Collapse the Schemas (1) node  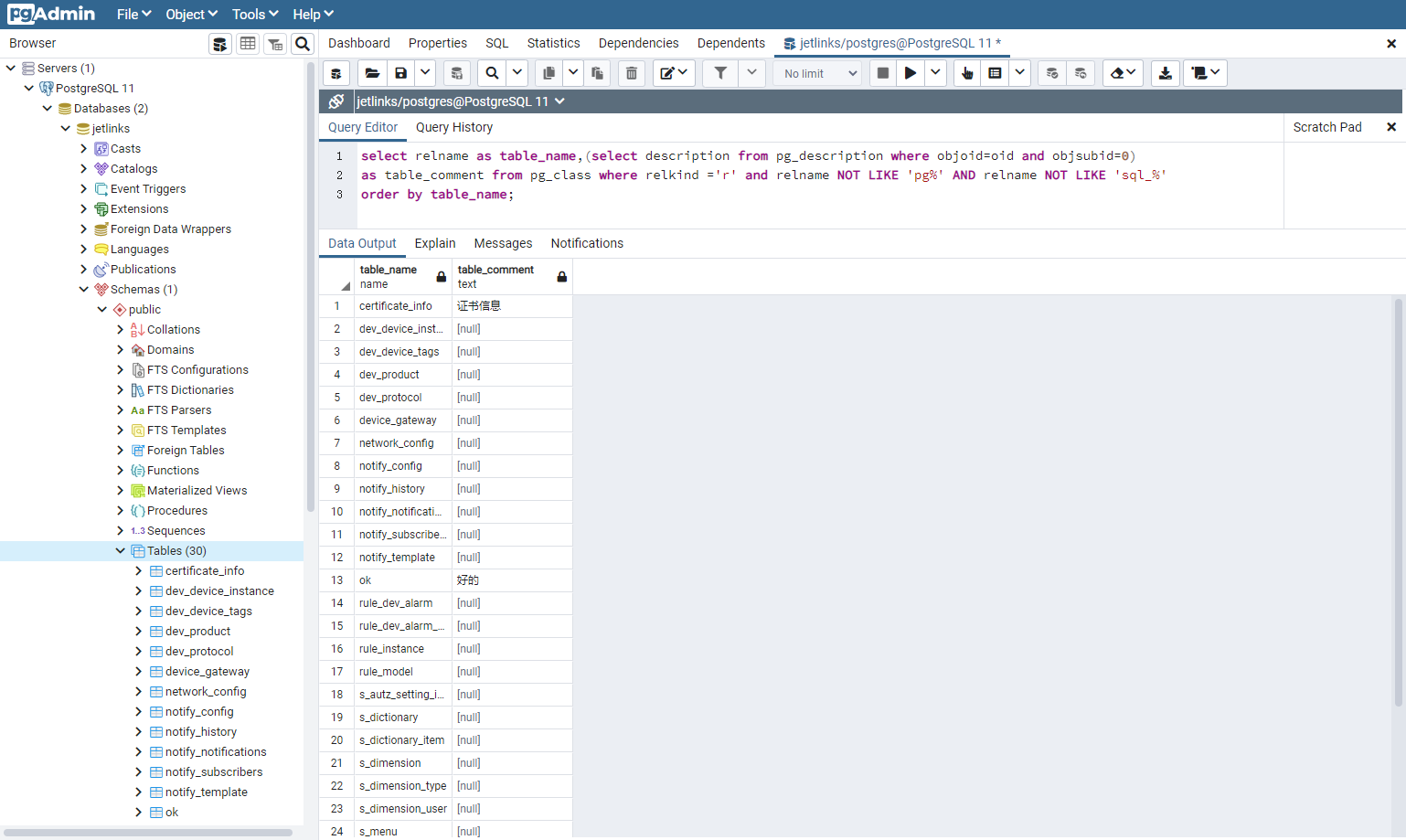[x=83, y=289]
